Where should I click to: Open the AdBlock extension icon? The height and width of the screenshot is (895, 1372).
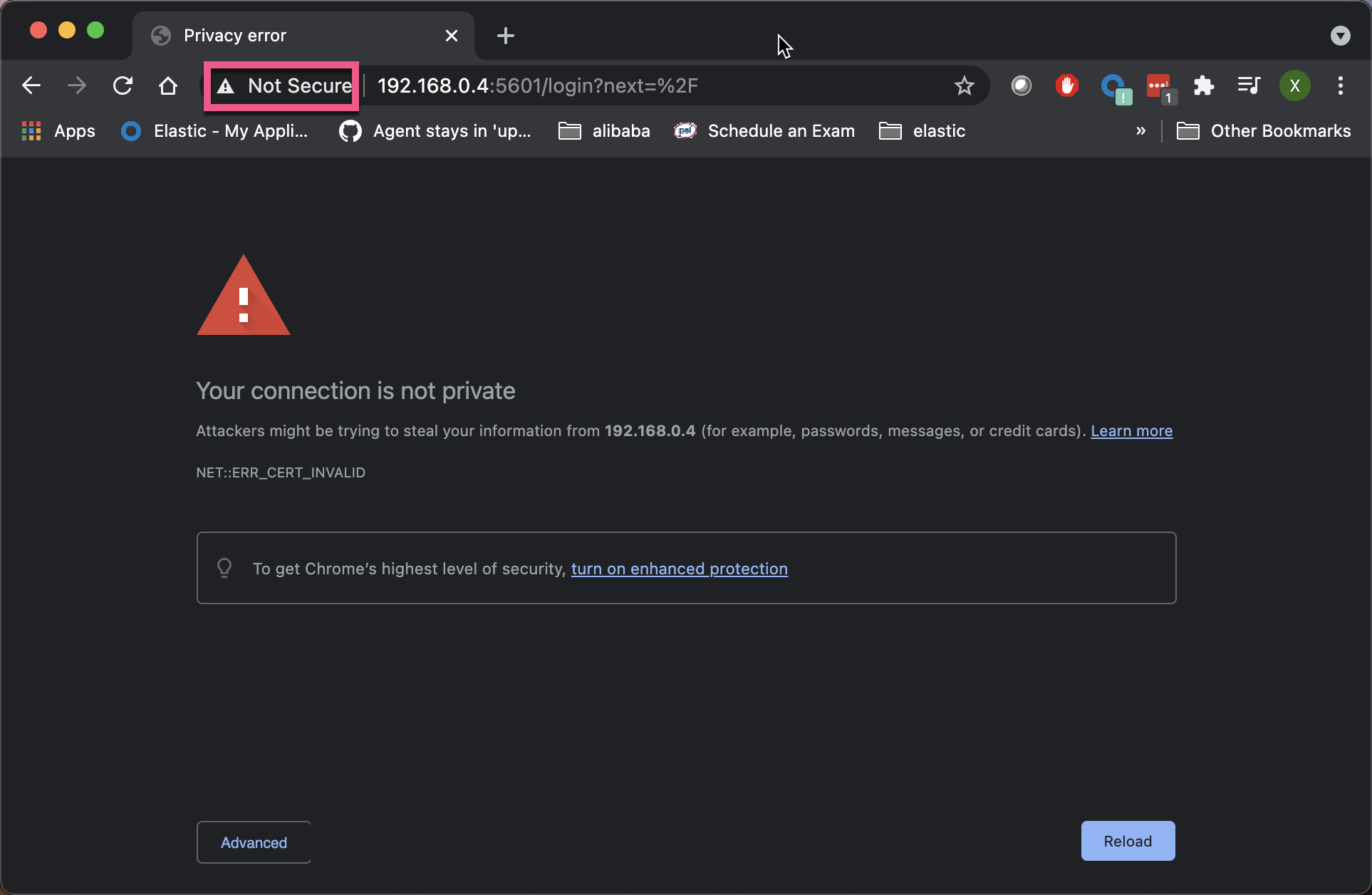[1066, 86]
